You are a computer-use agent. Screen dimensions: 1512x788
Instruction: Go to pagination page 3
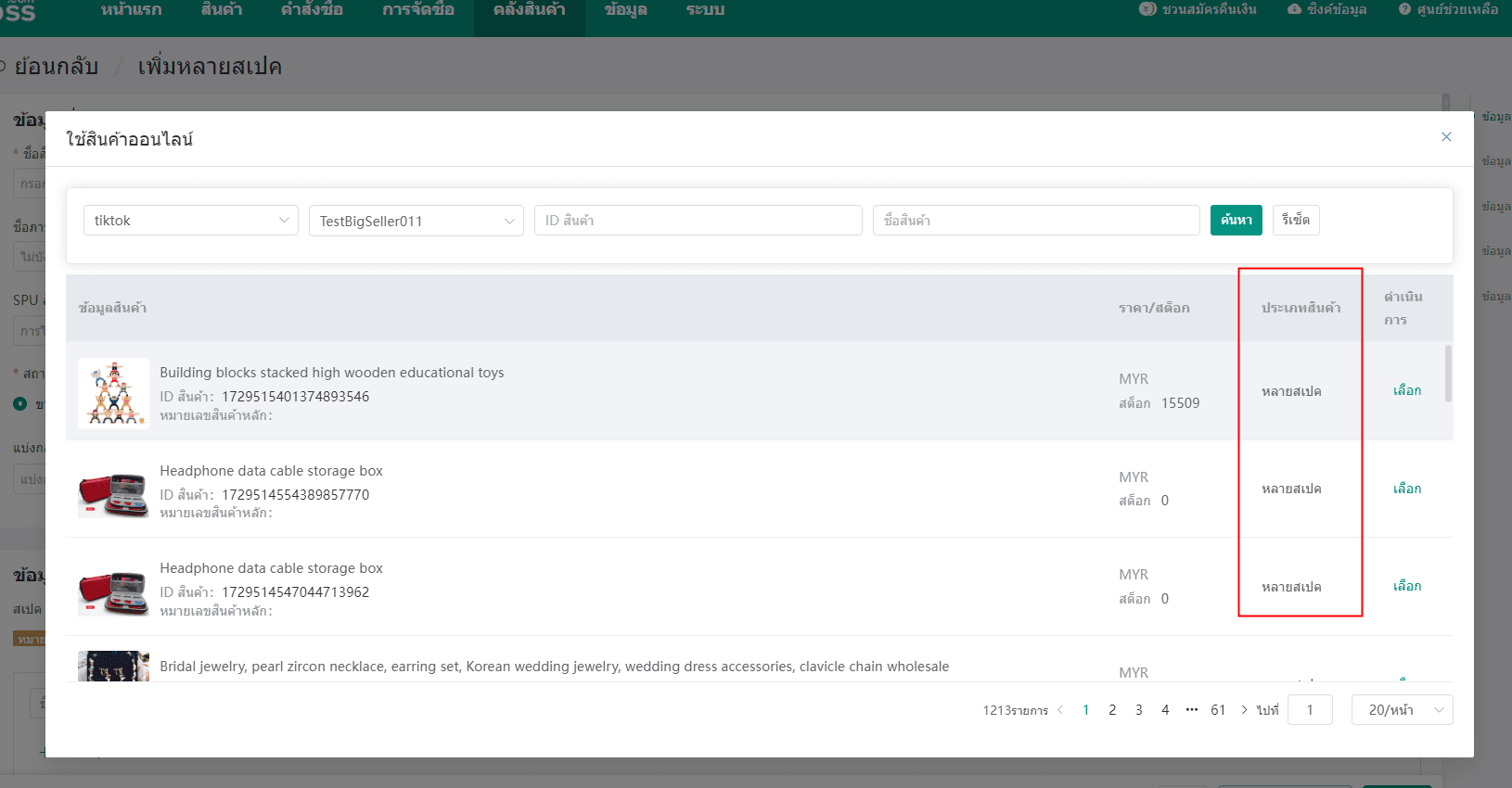(x=1139, y=710)
